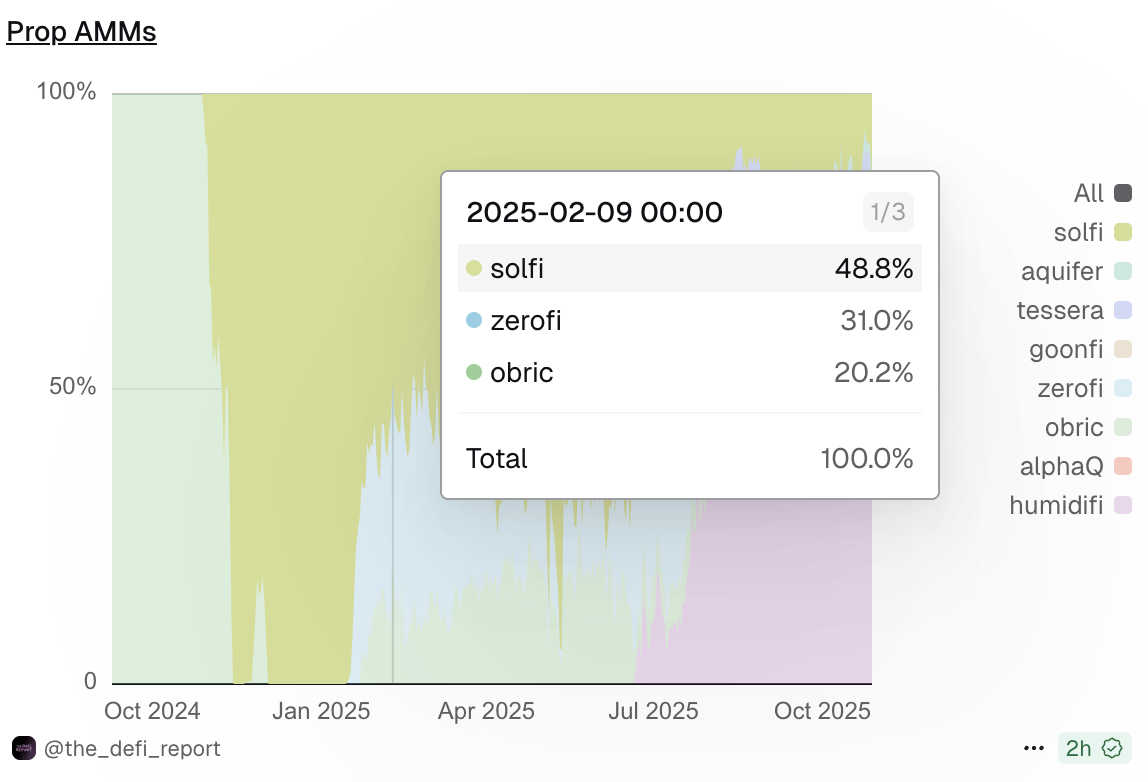Image resolution: width=1148 pixels, height=782 pixels.
Task: Open the three-dot more options menu
Action: tap(1034, 748)
